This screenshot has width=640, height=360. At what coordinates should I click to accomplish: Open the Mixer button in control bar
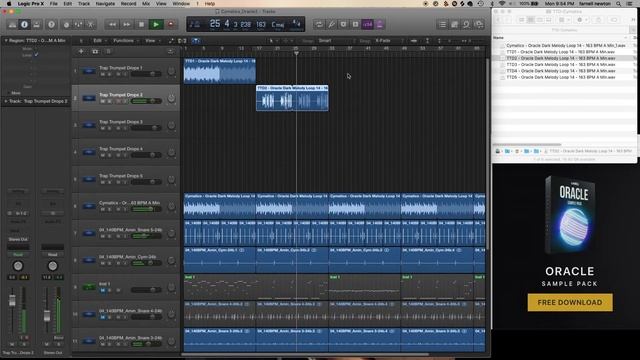click(78, 24)
